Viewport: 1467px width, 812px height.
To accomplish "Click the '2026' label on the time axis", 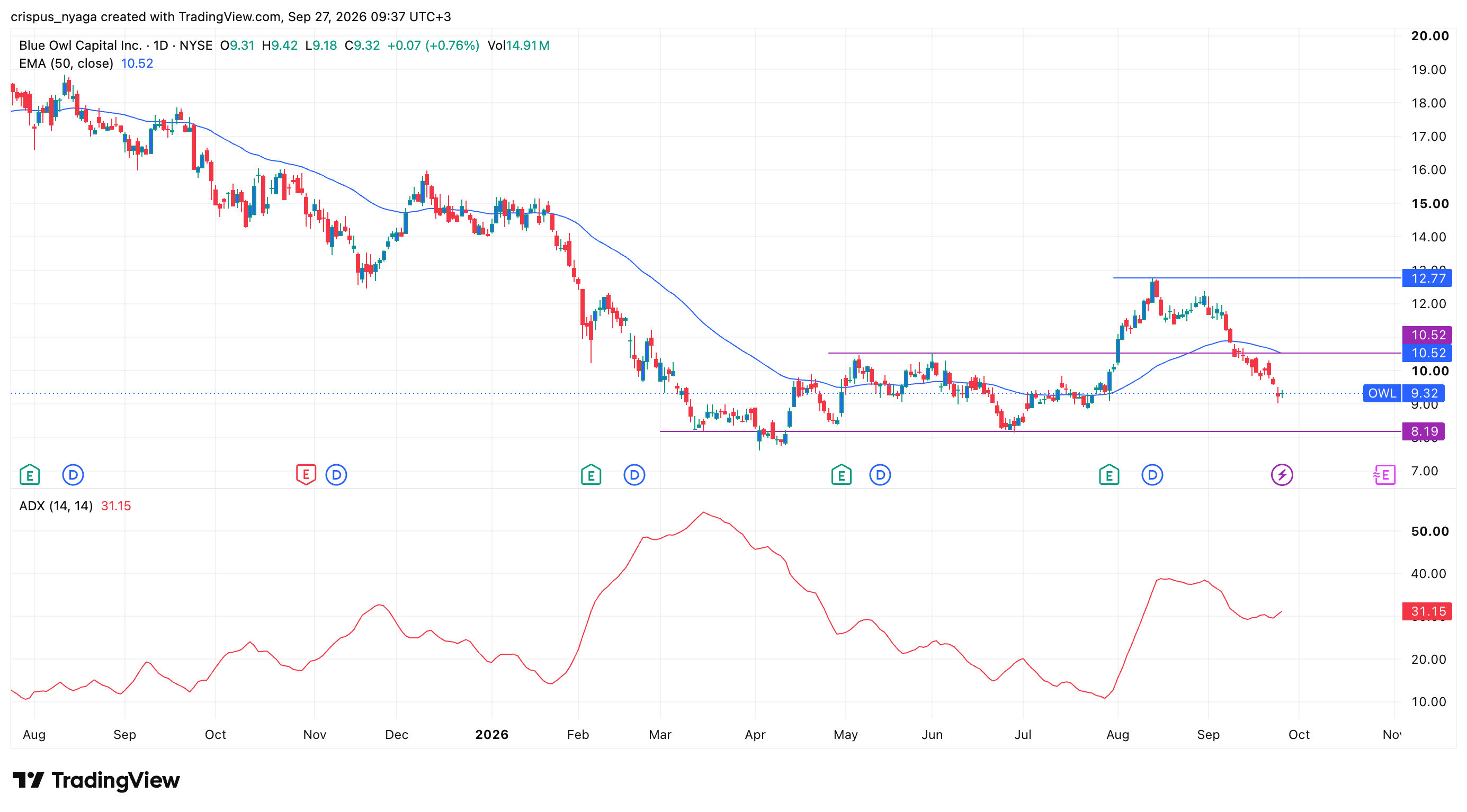I will click(492, 735).
